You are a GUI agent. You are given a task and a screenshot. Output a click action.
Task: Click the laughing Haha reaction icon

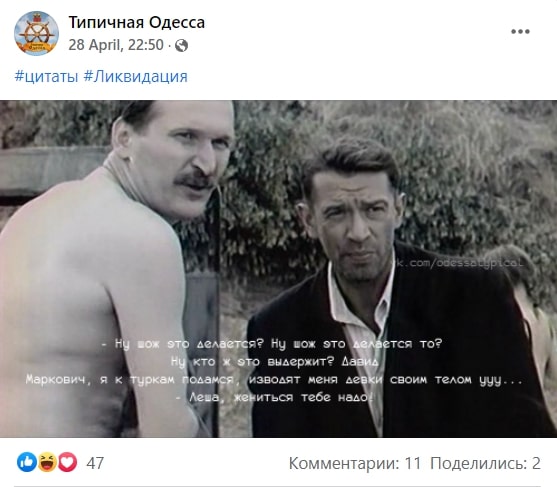pos(47,462)
